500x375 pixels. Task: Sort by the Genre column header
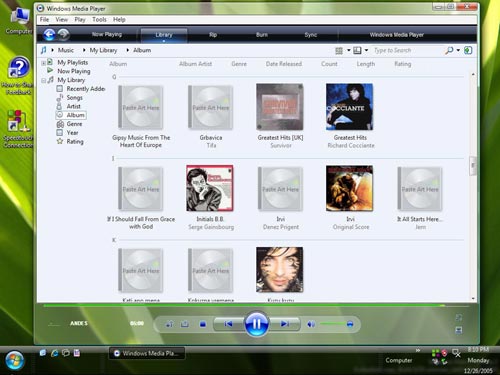(239, 64)
